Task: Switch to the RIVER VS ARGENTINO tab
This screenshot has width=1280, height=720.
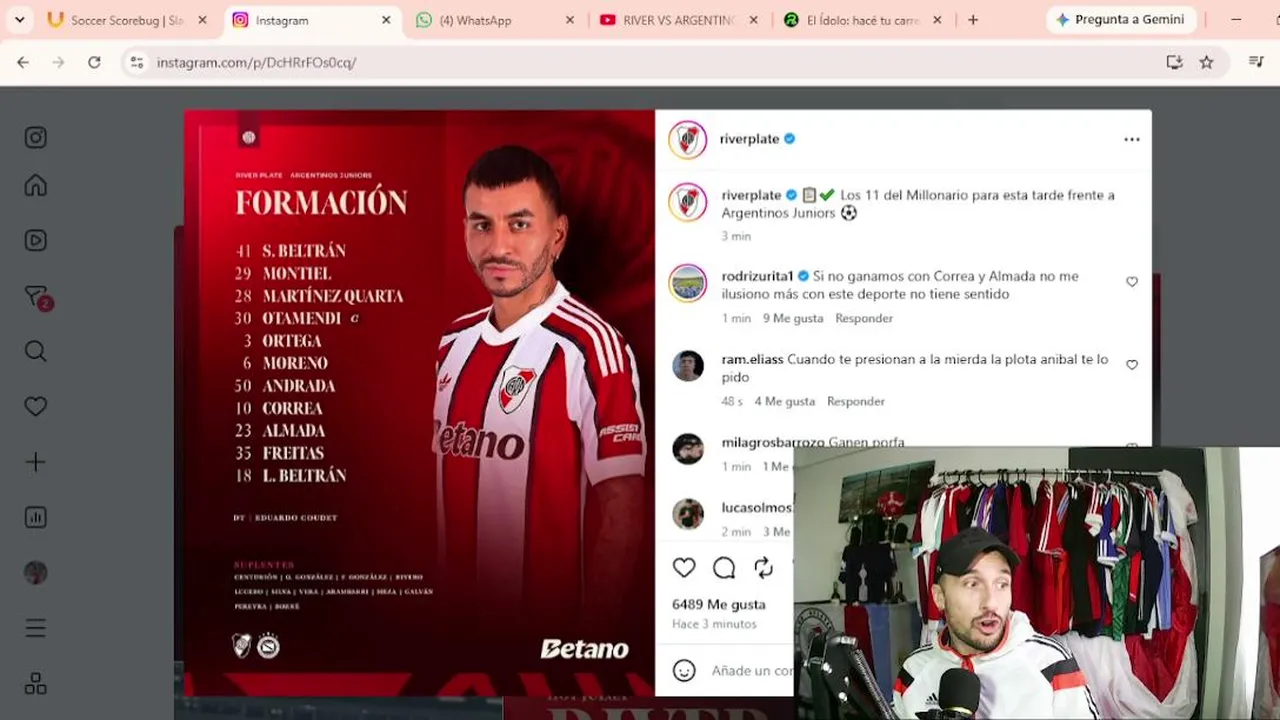Action: [x=680, y=20]
